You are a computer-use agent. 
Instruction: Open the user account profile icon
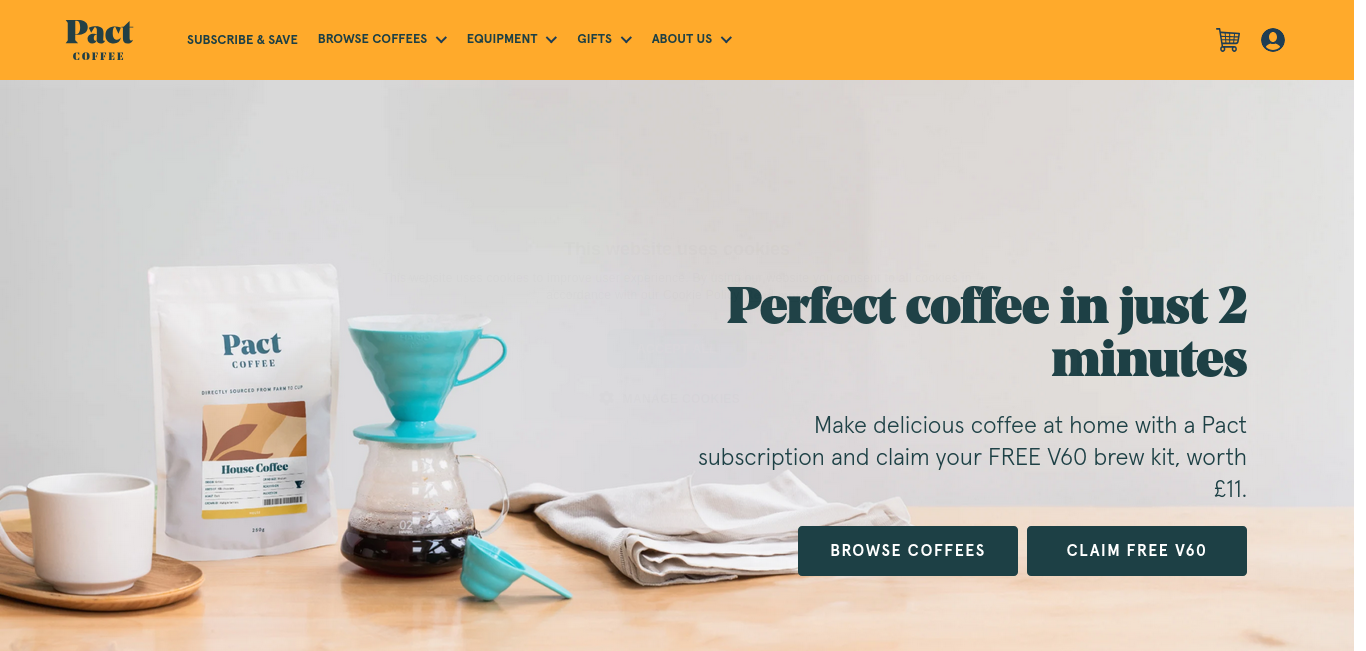(1273, 40)
